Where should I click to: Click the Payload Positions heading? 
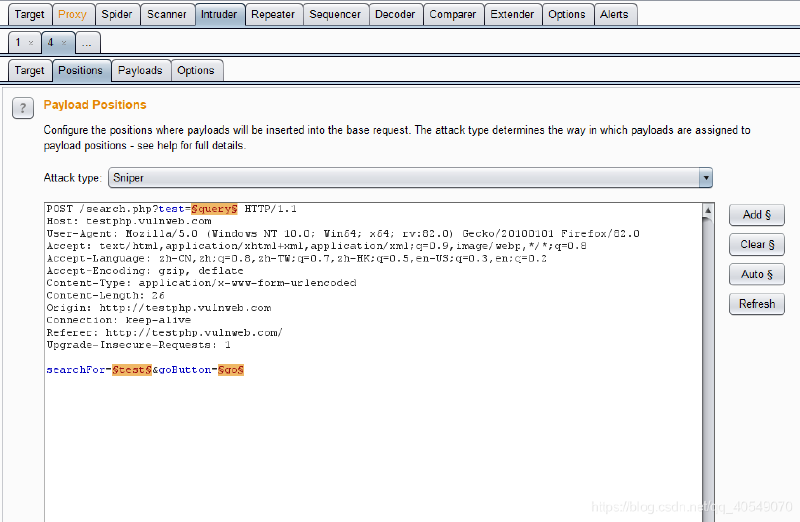coord(95,105)
